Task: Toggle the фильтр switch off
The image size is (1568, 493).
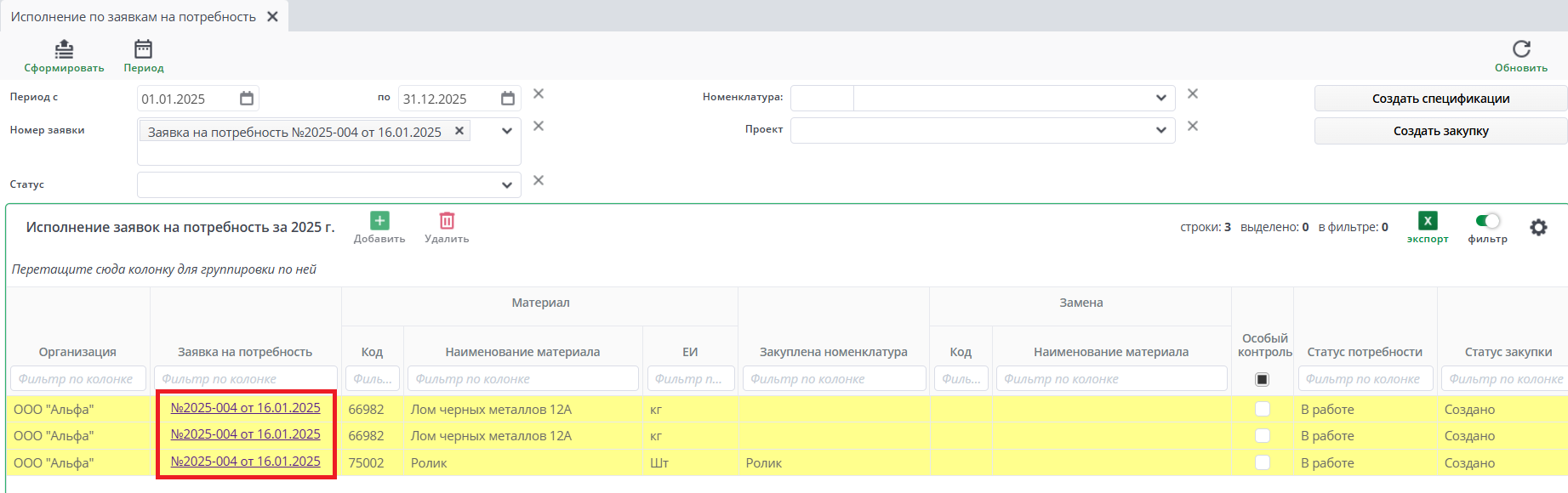Action: (x=1487, y=221)
